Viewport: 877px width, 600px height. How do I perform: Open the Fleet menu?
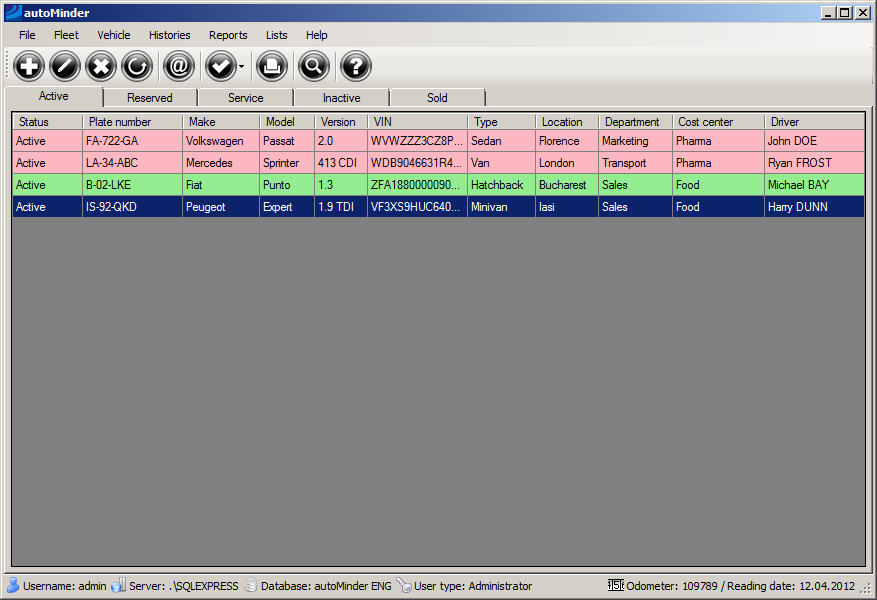coord(66,35)
